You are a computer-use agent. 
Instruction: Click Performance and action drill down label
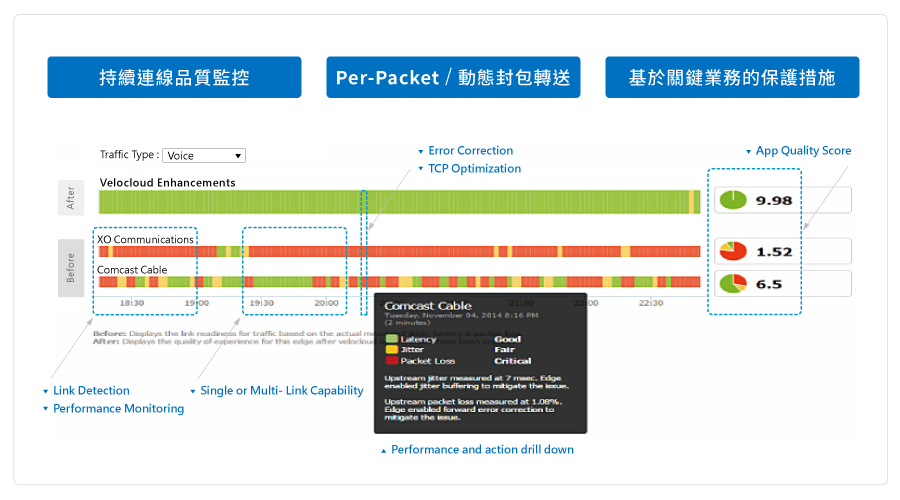click(482, 449)
